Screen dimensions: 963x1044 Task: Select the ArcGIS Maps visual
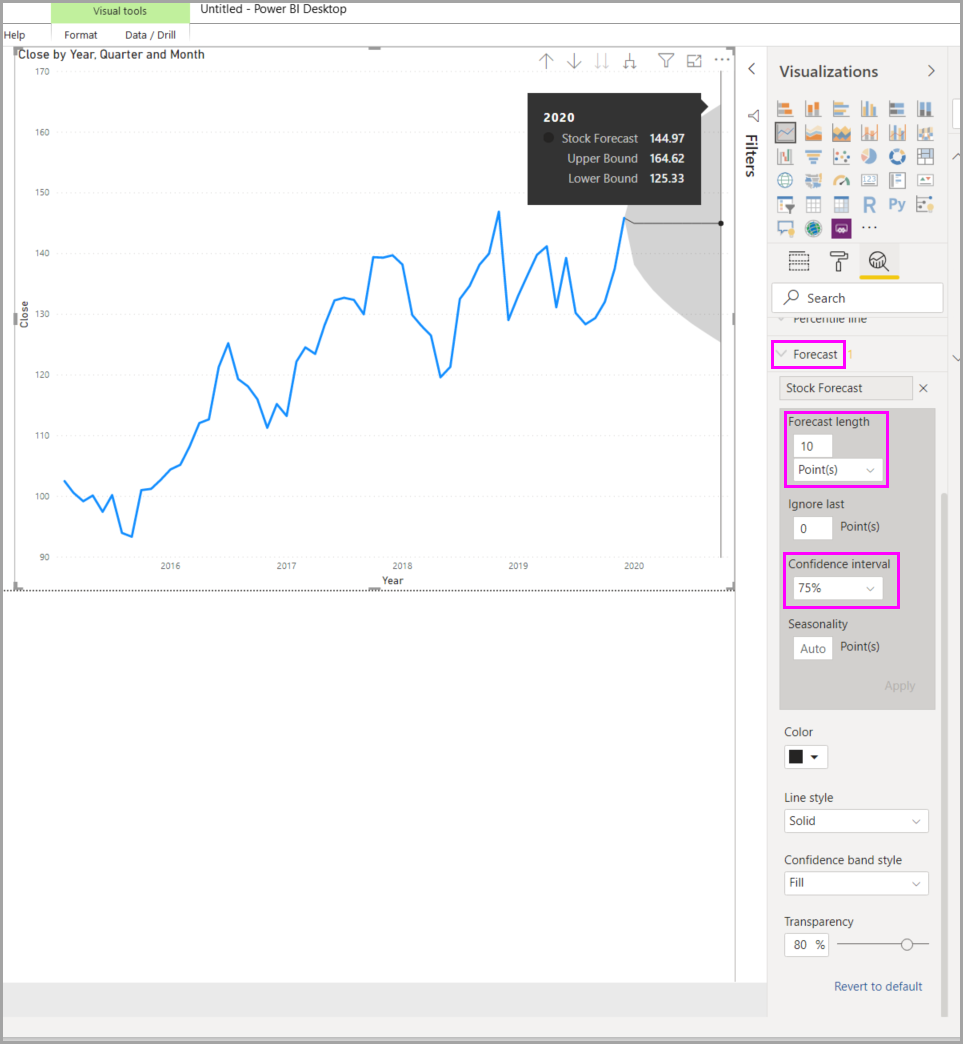click(x=813, y=228)
